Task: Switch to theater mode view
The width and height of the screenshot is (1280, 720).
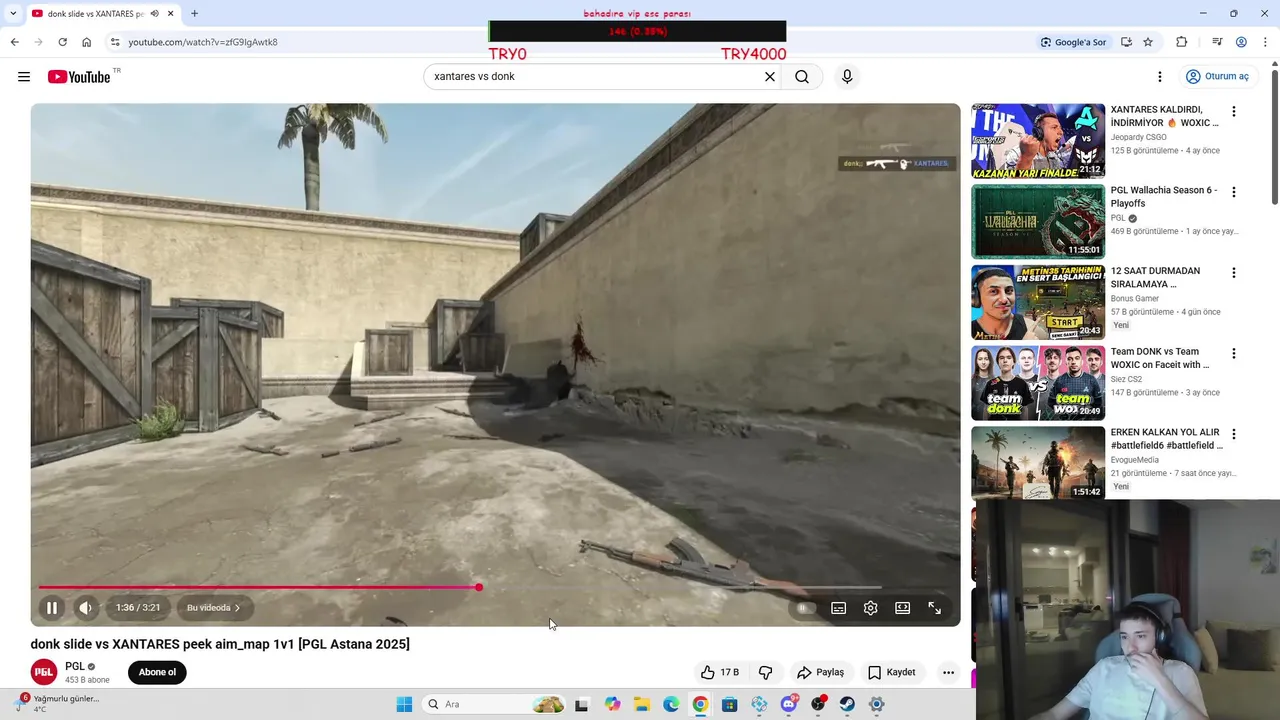Action: tap(903, 608)
